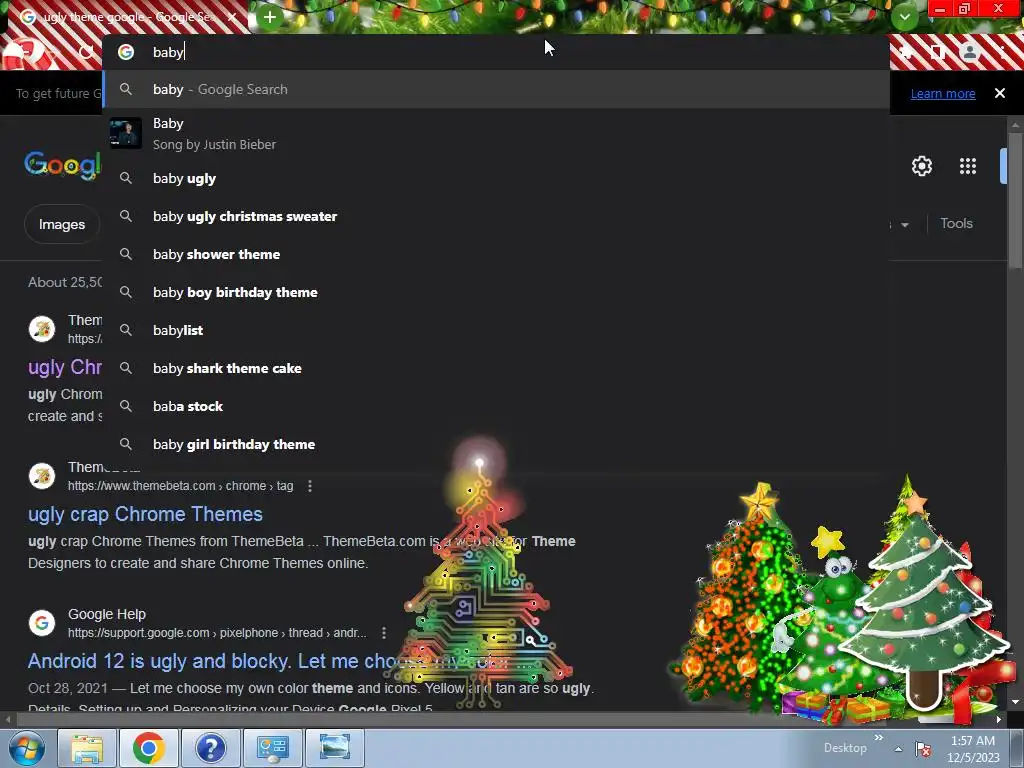Open Windows Explorer from taskbar

[87, 748]
